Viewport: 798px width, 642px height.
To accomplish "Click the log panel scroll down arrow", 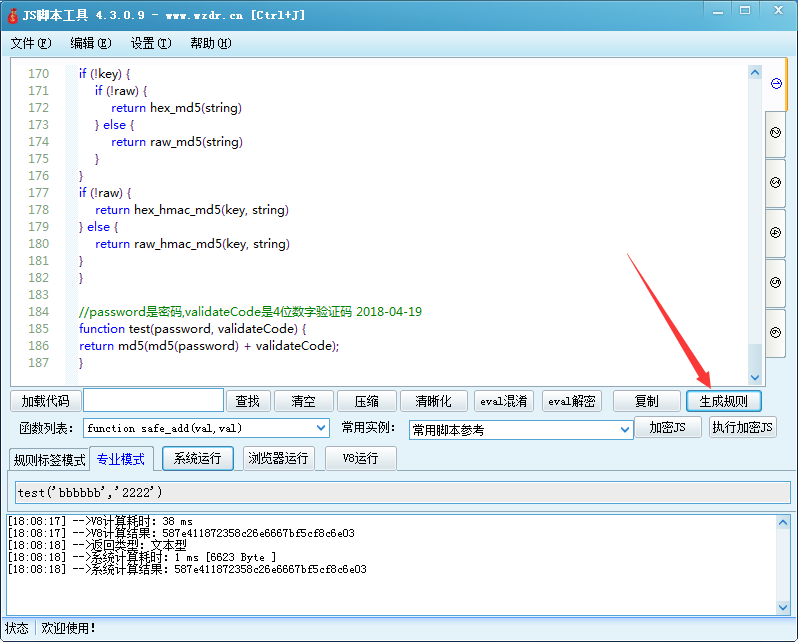I will [783, 607].
